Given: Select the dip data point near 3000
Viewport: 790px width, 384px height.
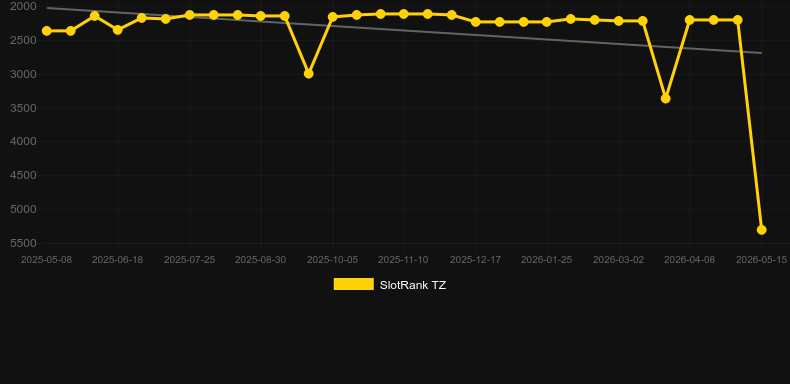Looking at the screenshot, I should click(x=308, y=74).
